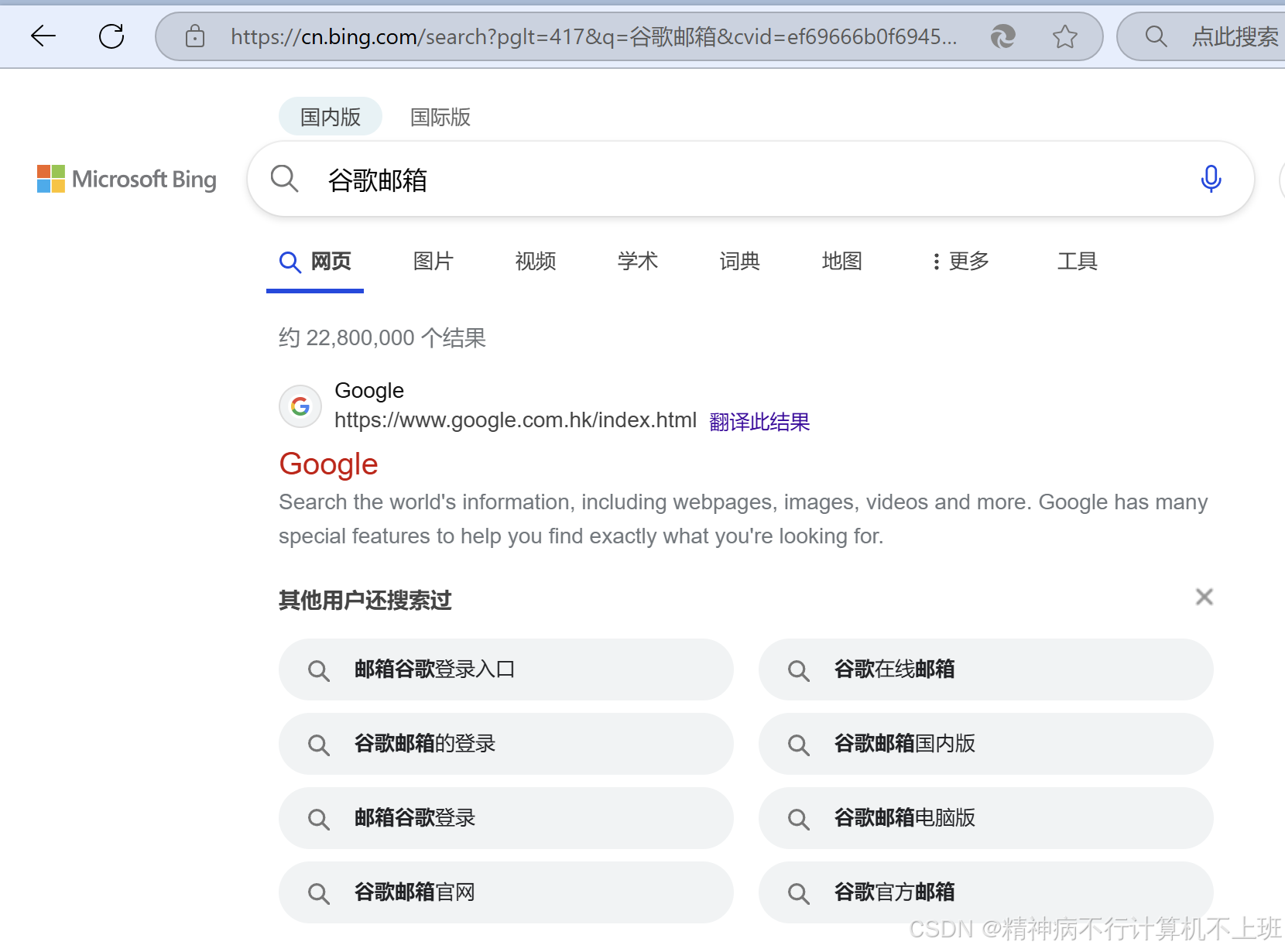Image resolution: width=1285 pixels, height=952 pixels.
Task: Click the google.com.hk result URL
Action: [516, 420]
